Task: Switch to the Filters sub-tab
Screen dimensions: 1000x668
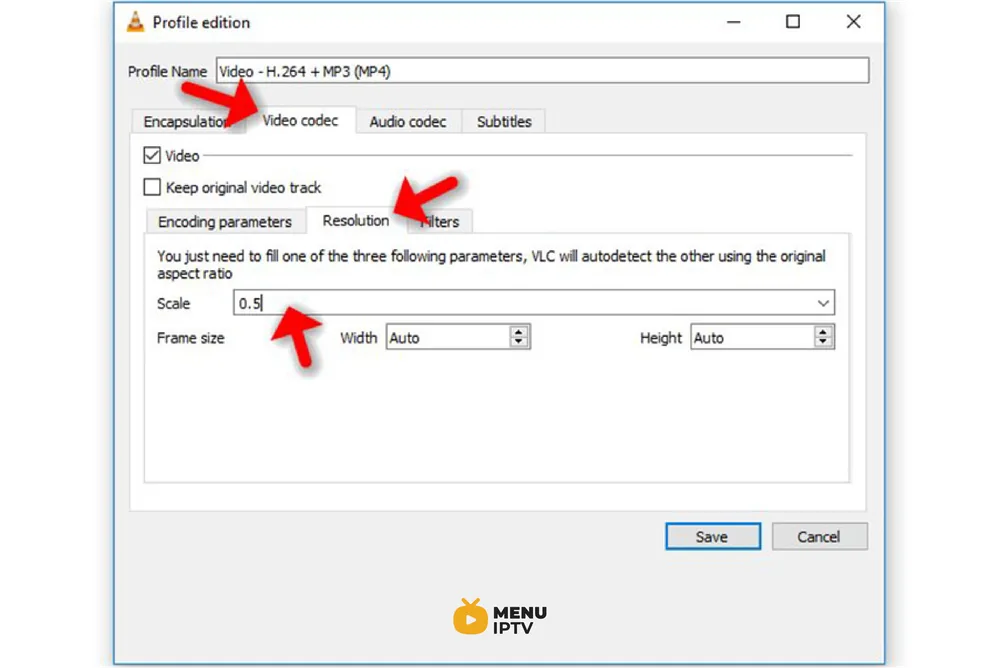Action: click(439, 221)
